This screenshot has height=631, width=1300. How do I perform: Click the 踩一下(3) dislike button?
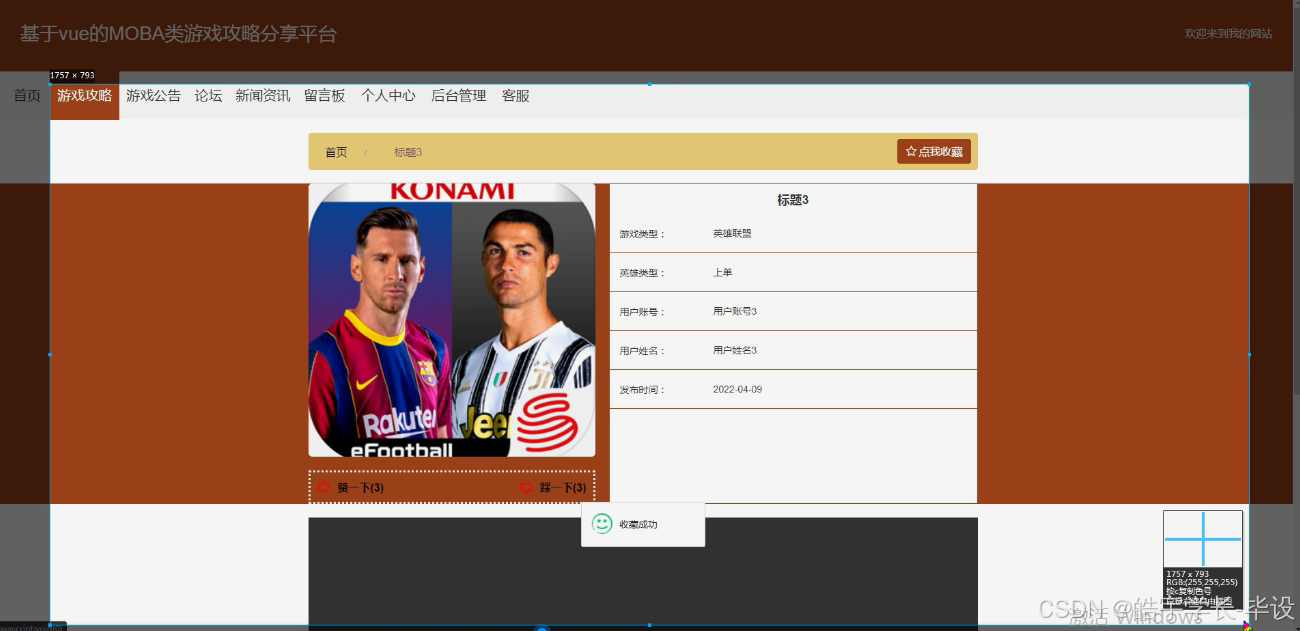click(553, 487)
